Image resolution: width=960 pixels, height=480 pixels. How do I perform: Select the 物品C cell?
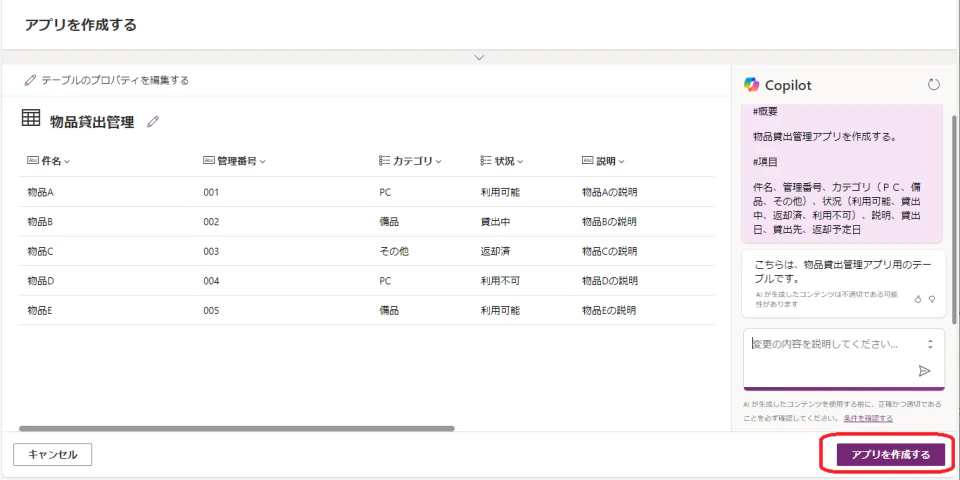(40, 251)
